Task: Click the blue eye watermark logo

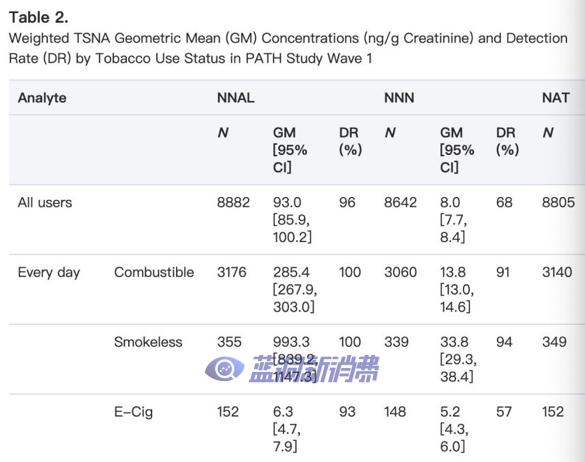Action: click(224, 369)
